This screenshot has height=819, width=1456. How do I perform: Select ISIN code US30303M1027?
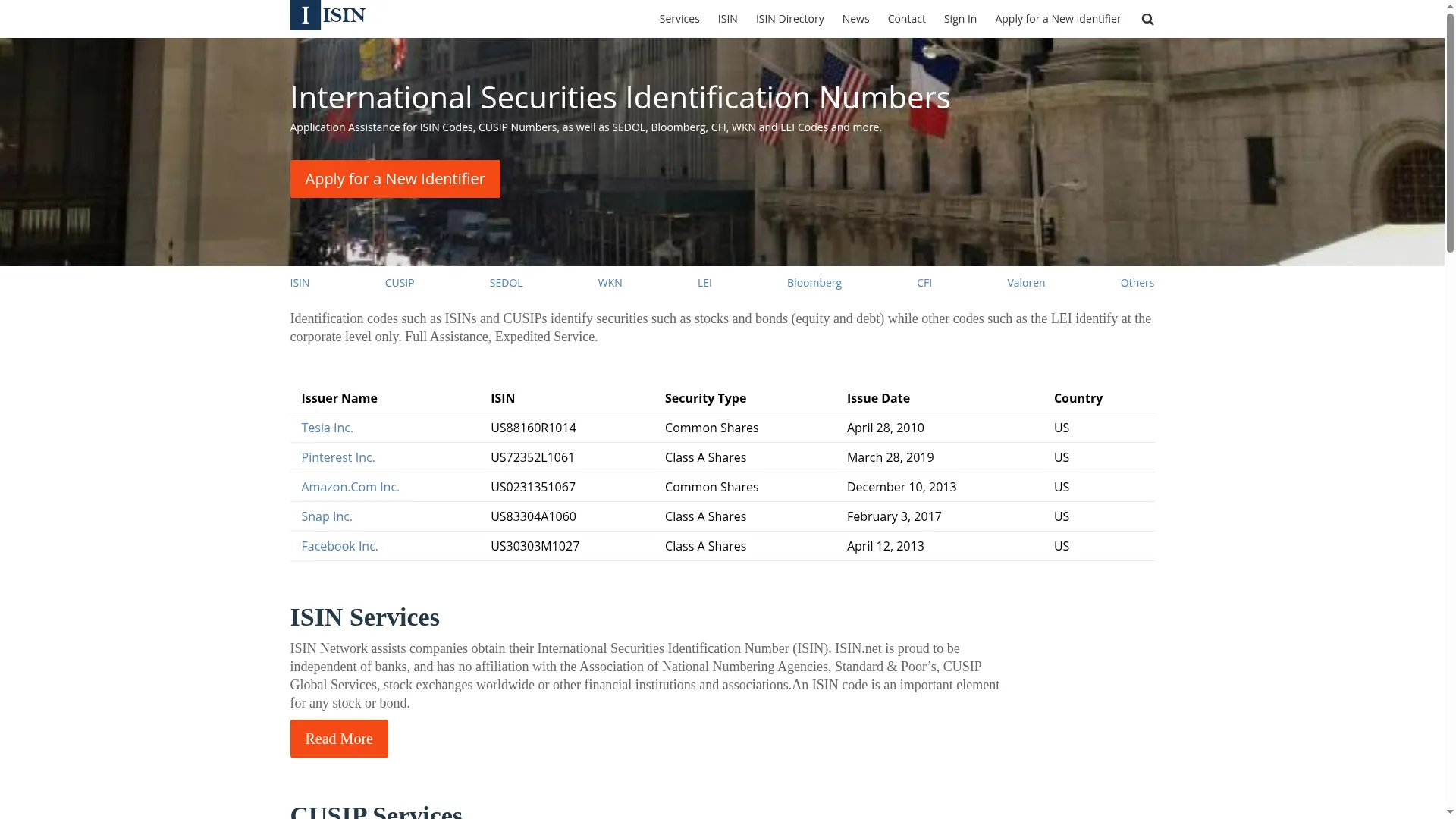coord(535,546)
